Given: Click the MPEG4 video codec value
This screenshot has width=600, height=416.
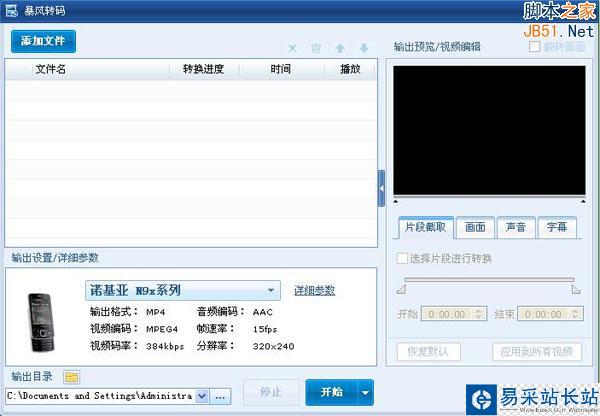Looking at the screenshot, I should click(162, 329).
